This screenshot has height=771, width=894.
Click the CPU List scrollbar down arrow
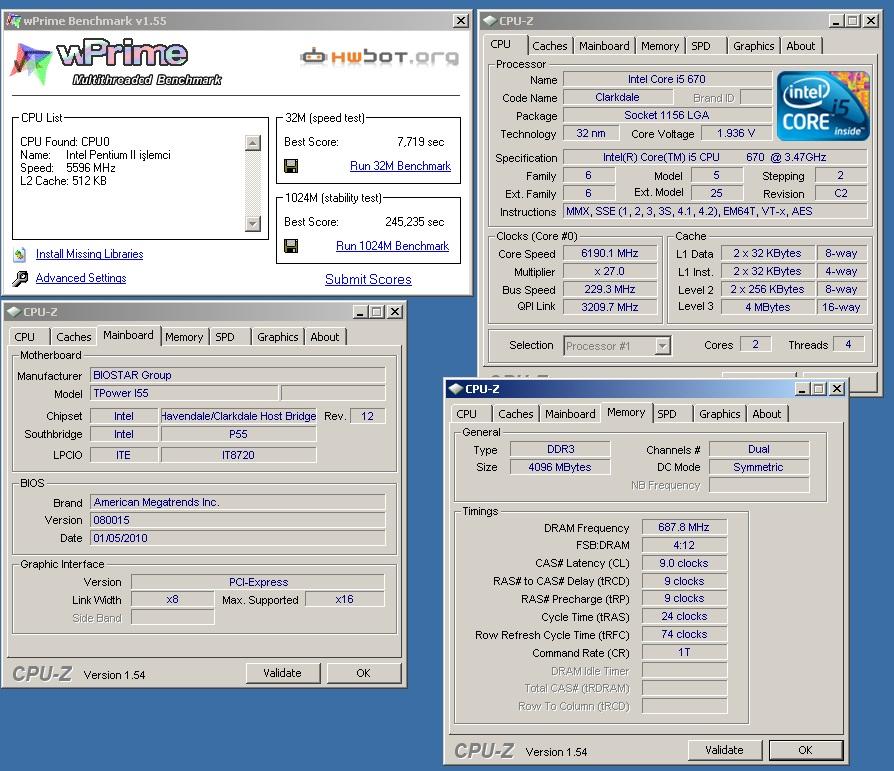coord(253,224)
